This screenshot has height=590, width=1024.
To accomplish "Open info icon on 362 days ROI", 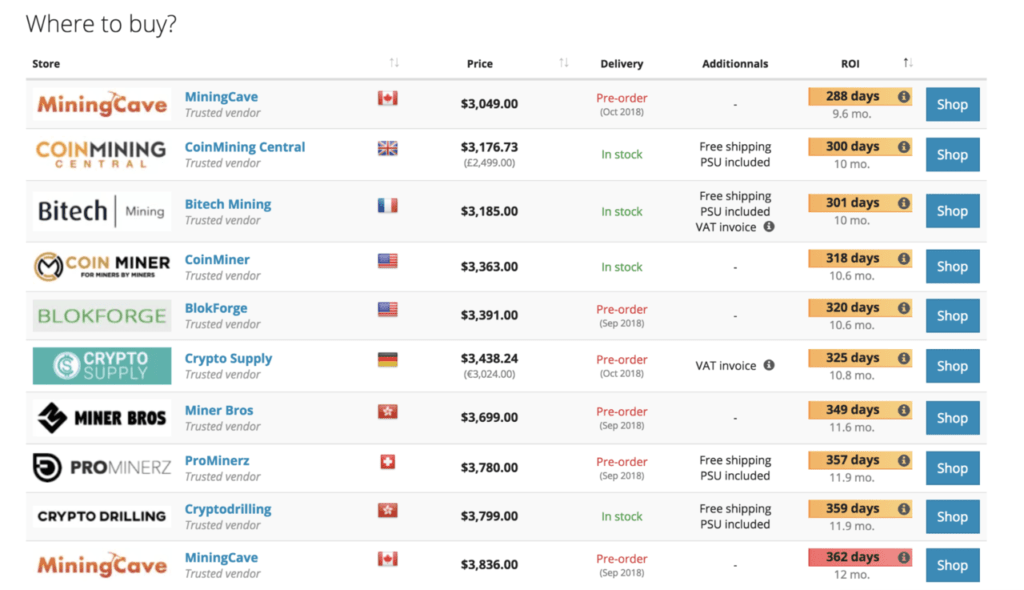I will (x=903, y=557).
